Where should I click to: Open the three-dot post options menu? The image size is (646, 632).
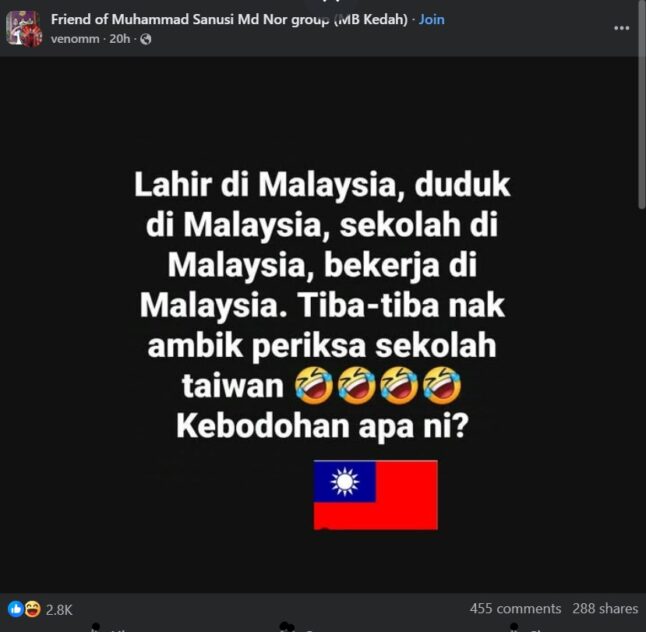(x=621, y=28)
